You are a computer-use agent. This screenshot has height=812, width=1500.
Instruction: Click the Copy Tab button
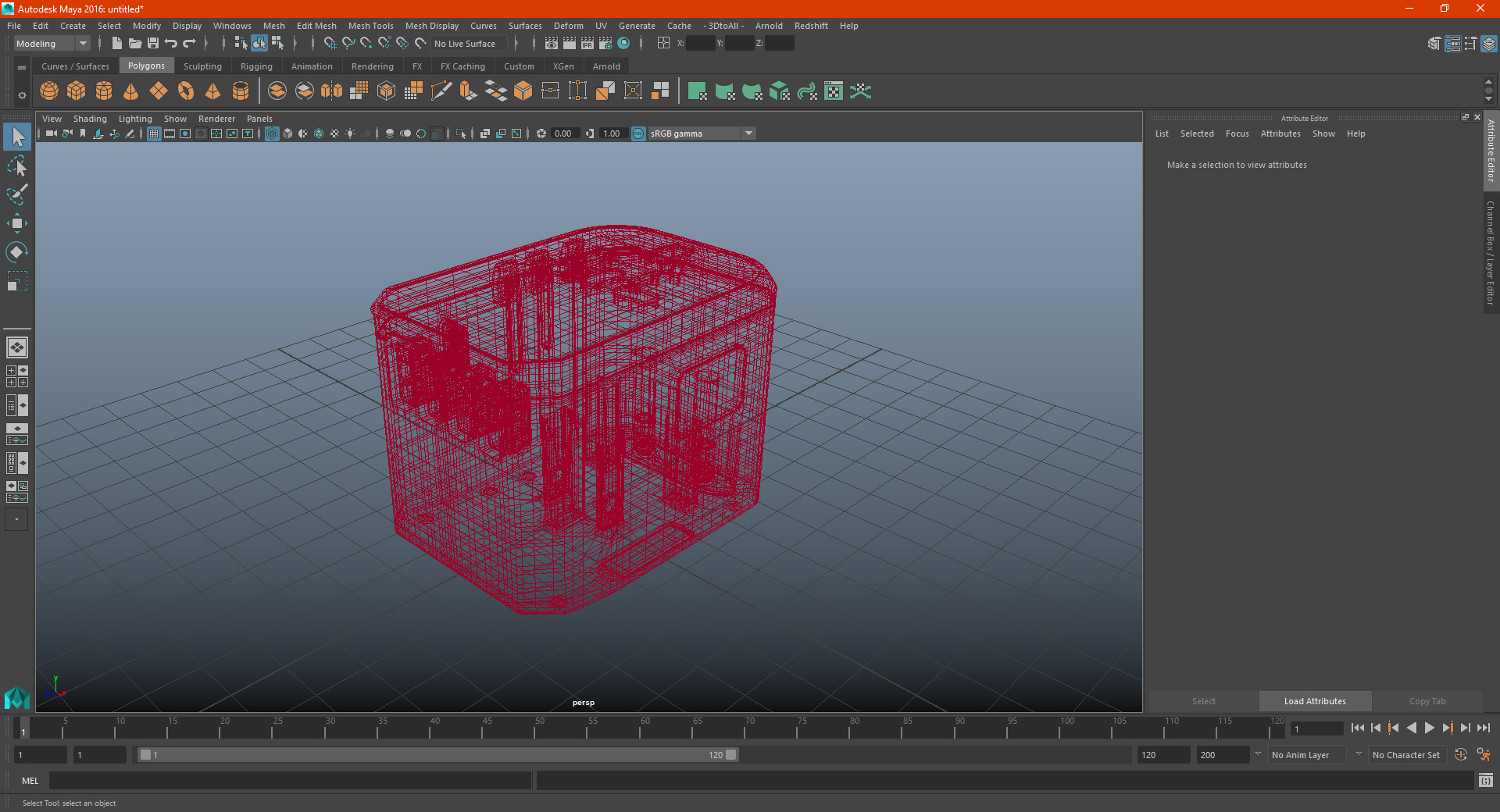coord(1427,701)
